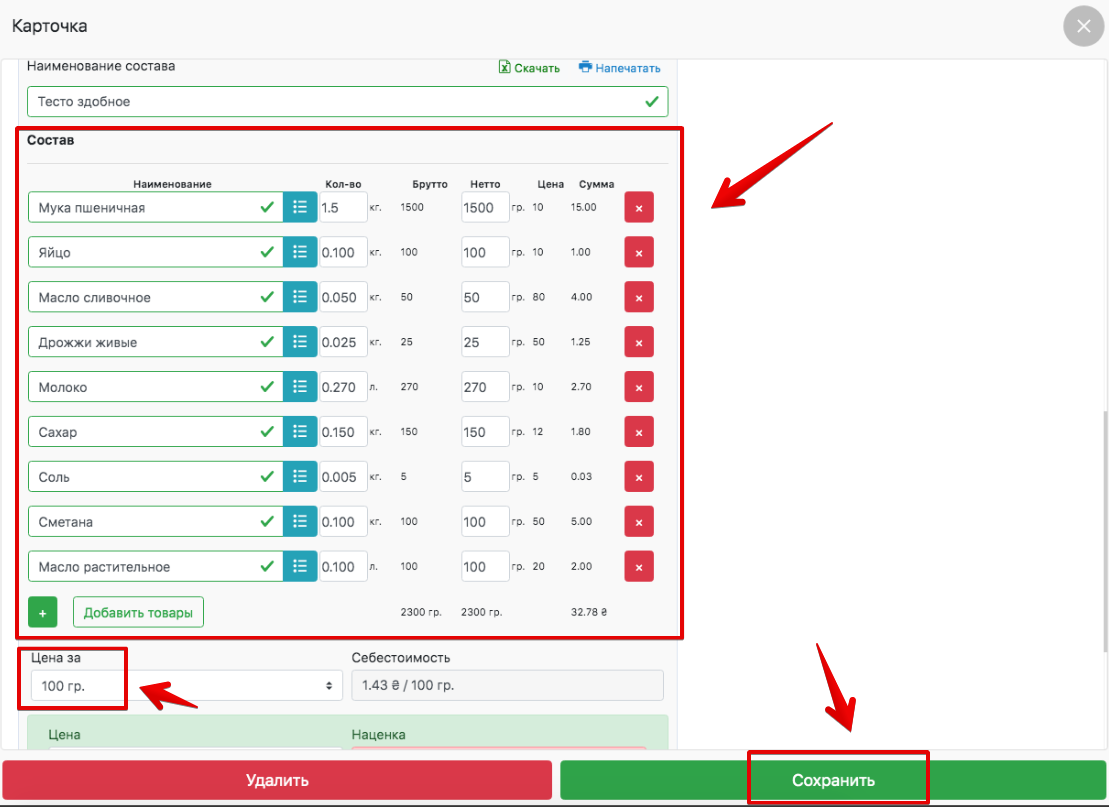This screenshot has height=807, width=1109.
Task: Click the green plus add-row button
Action: pyautogui.click(x=43, y=612)
